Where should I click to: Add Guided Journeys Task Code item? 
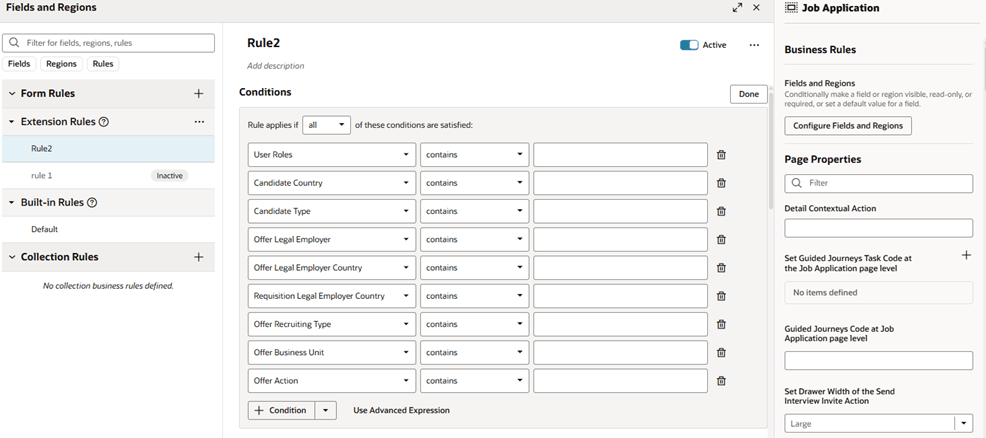point(966,256)
